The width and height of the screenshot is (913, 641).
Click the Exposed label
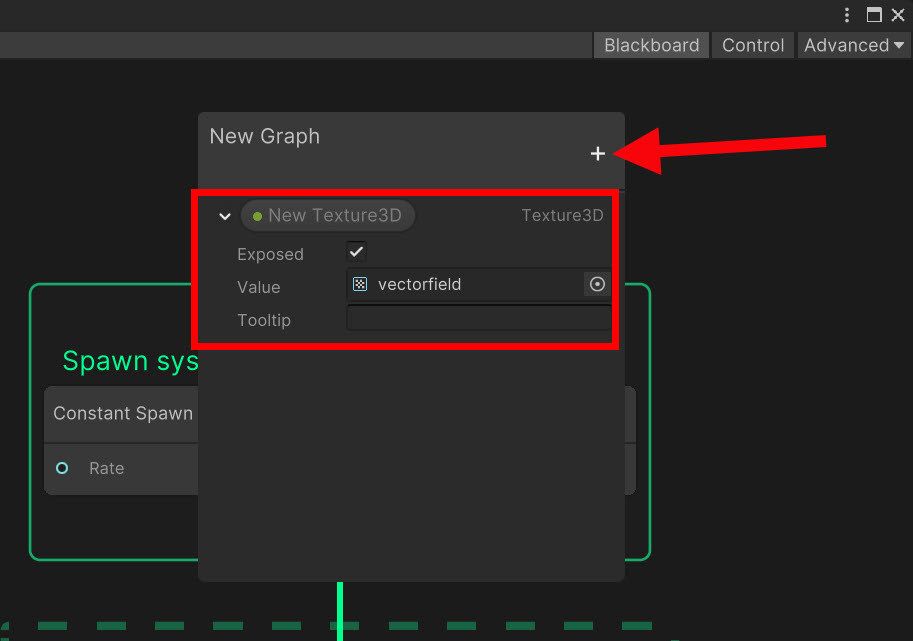[x=270, y=254]
